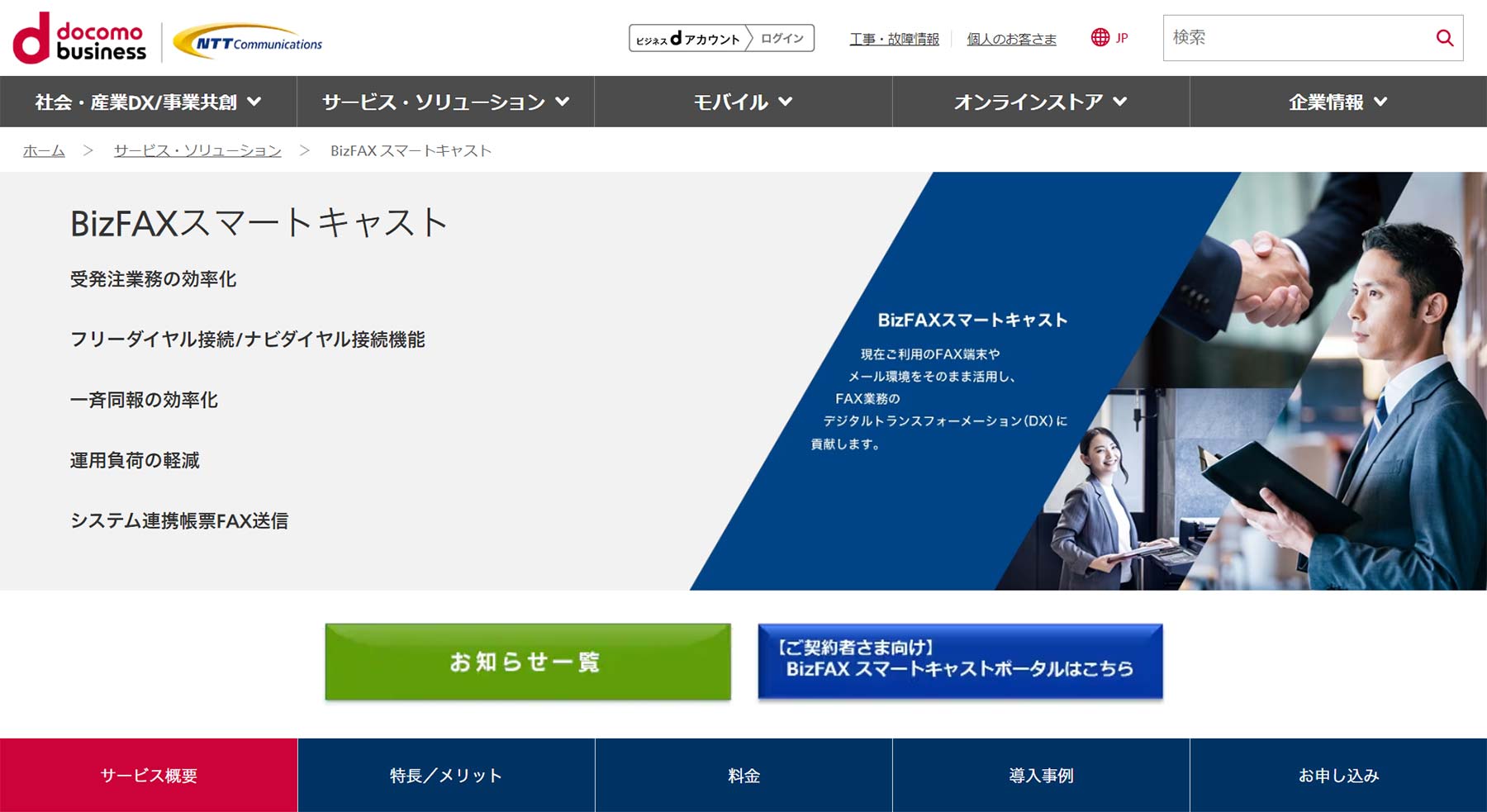Expand the モバイル navigation menu
This screenshot has height=812, width=1487.
(743, 102)
